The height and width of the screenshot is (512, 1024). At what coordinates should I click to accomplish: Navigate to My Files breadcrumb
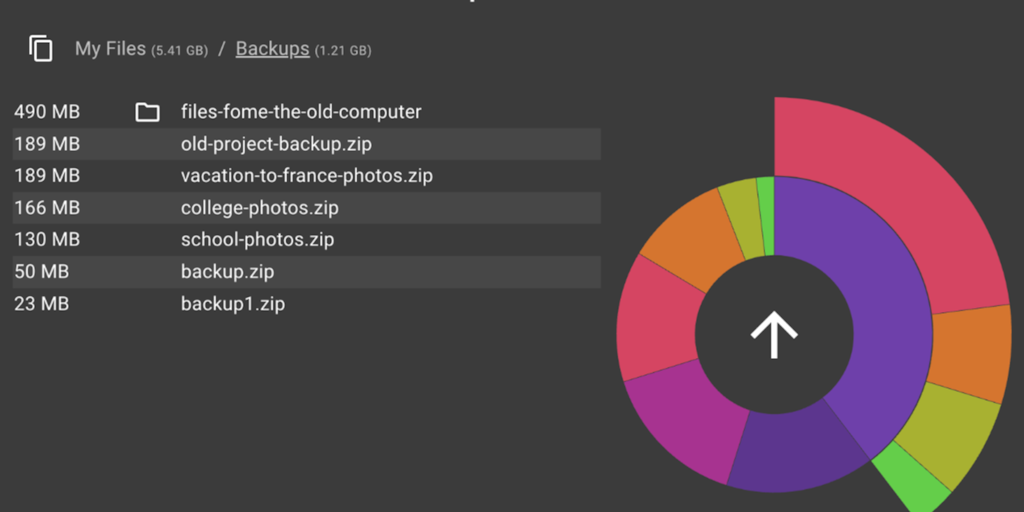(x=111, y=48)
